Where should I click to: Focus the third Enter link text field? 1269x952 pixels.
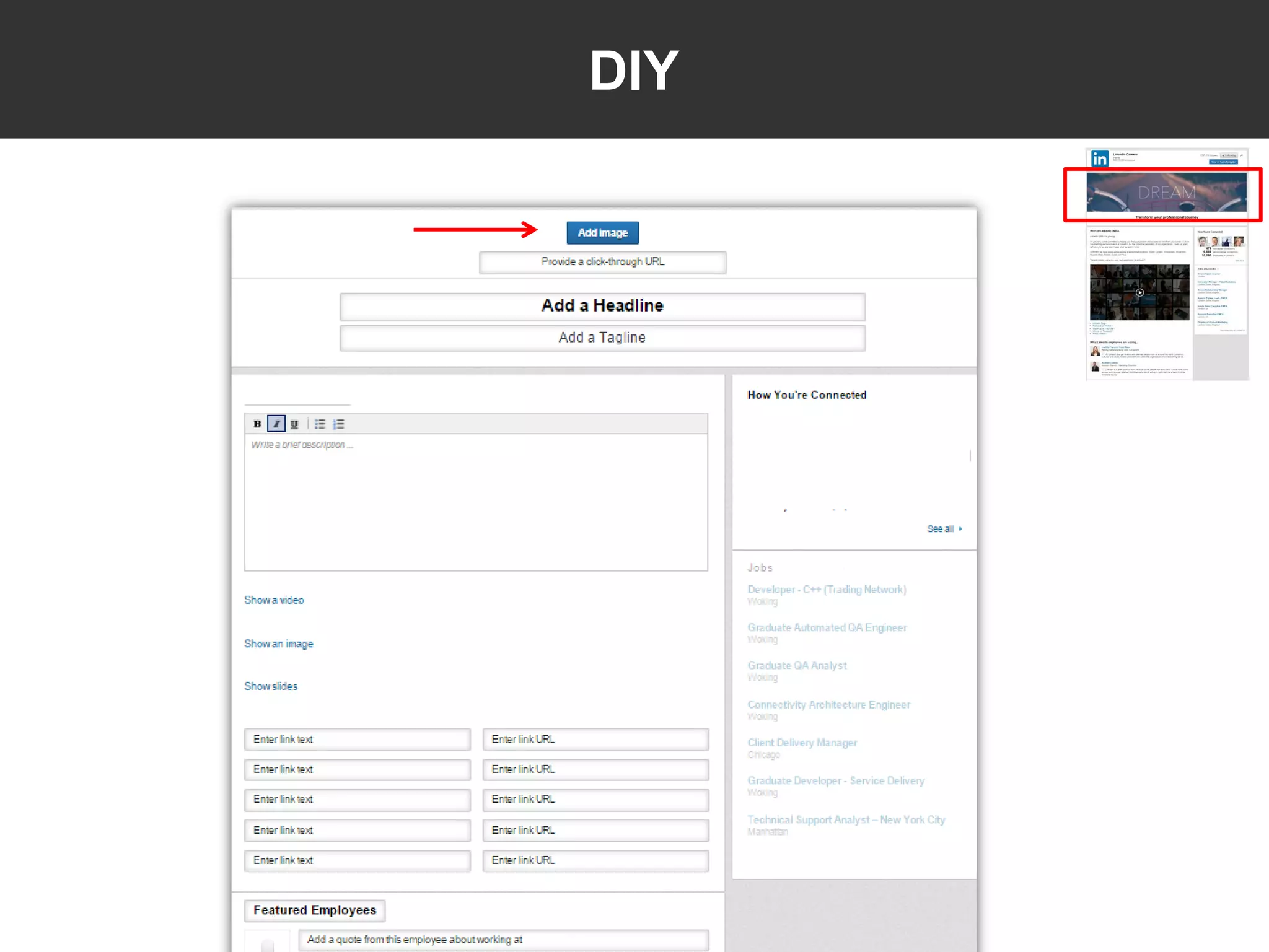pyautogui.click(x=358, y=800)
